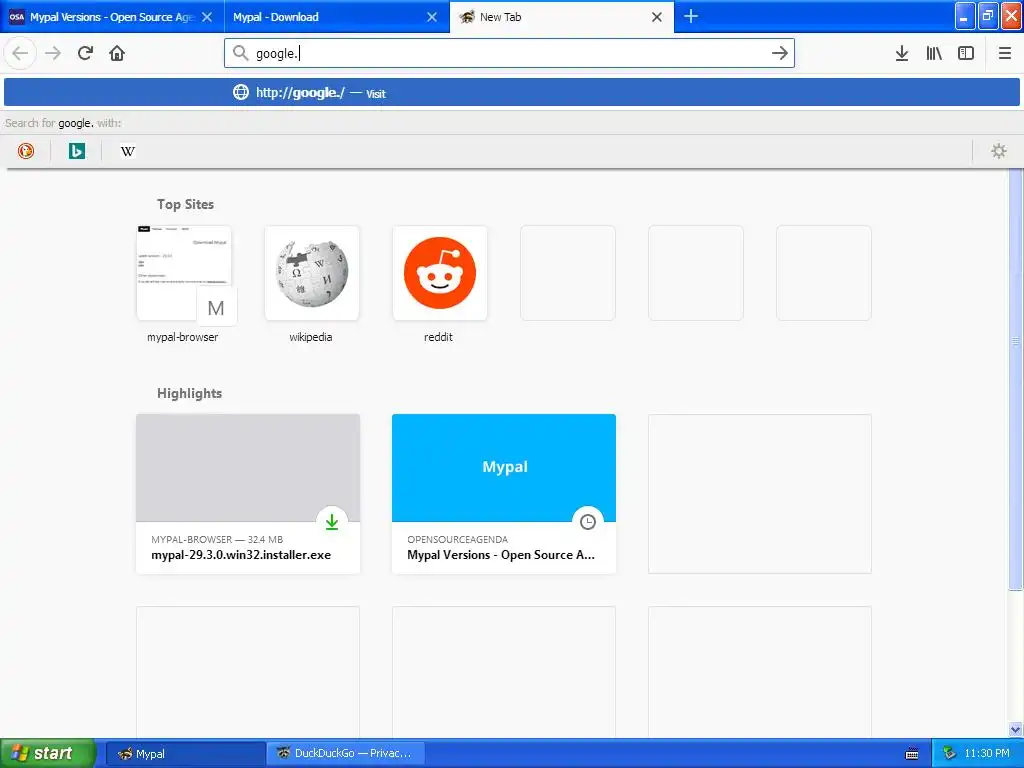
Task: Search with DuckDuckGo engine icon
Action: point(25,151)
